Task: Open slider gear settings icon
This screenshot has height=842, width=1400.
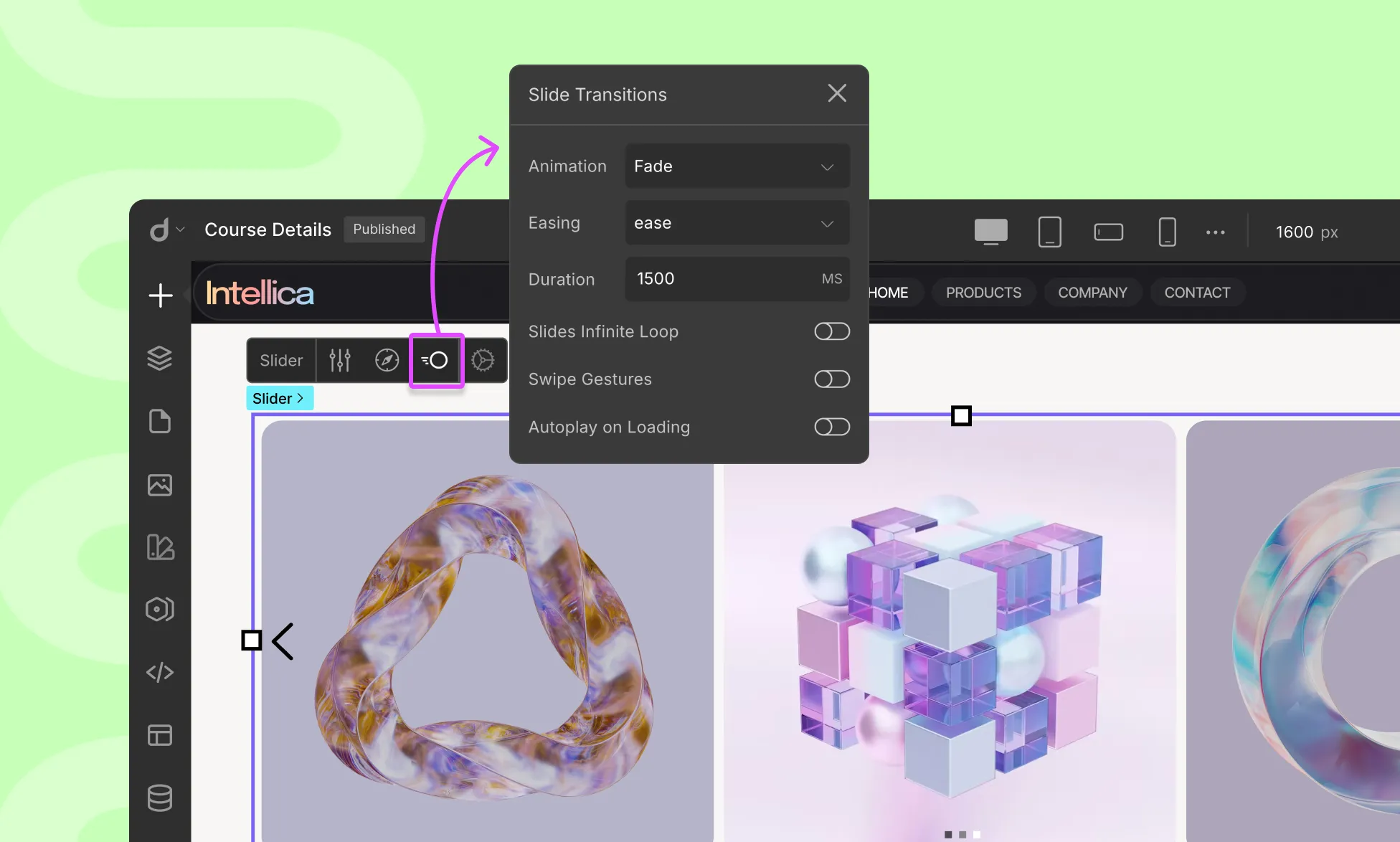Action: tap(483, 360)
